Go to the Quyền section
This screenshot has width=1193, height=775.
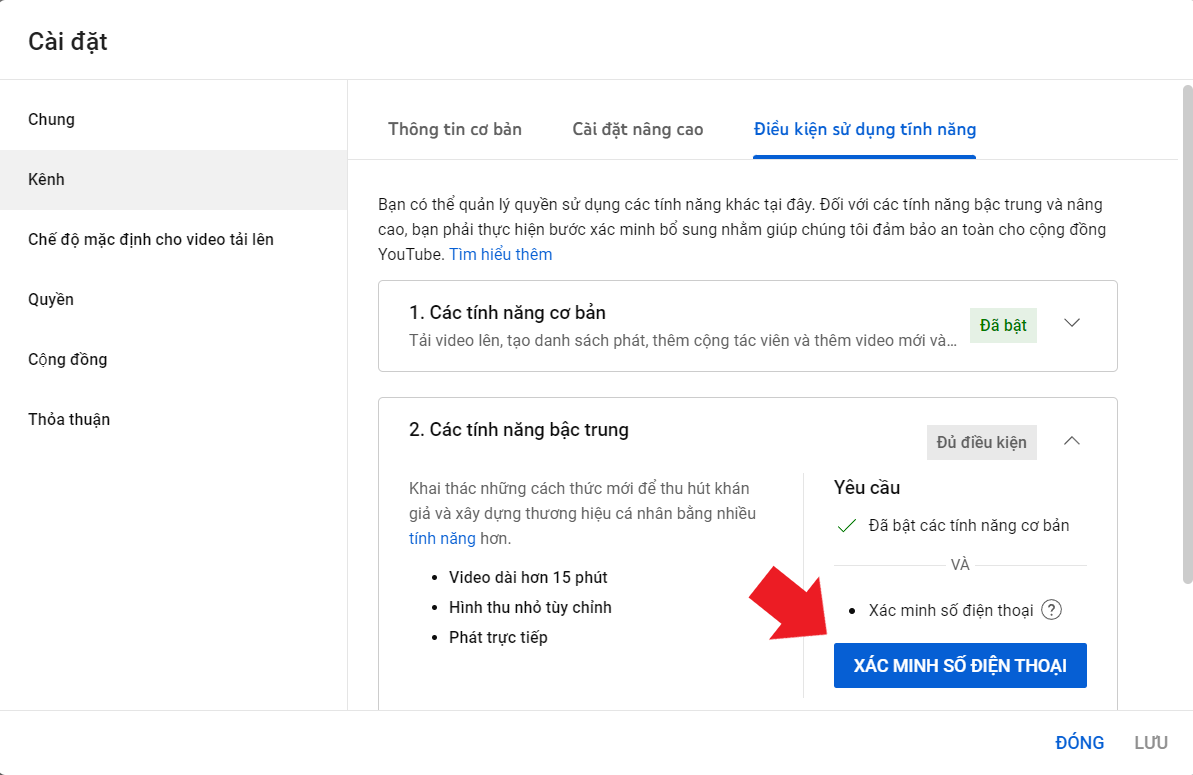(x=51, y=300)
